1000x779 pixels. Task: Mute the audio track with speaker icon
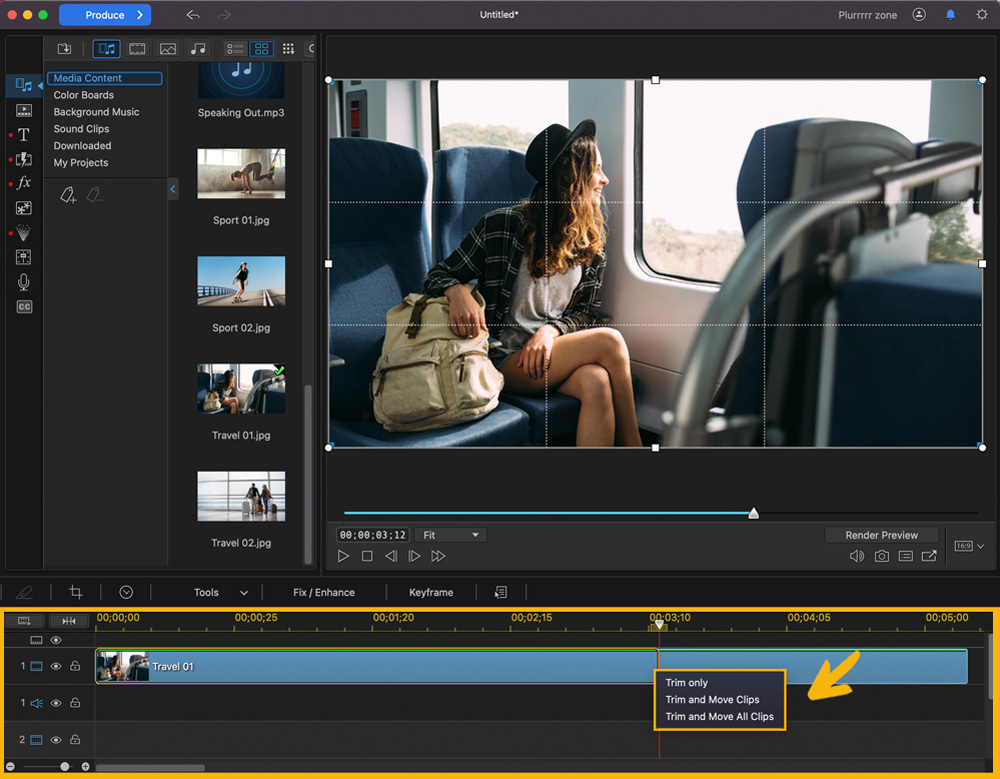point(37,704)
